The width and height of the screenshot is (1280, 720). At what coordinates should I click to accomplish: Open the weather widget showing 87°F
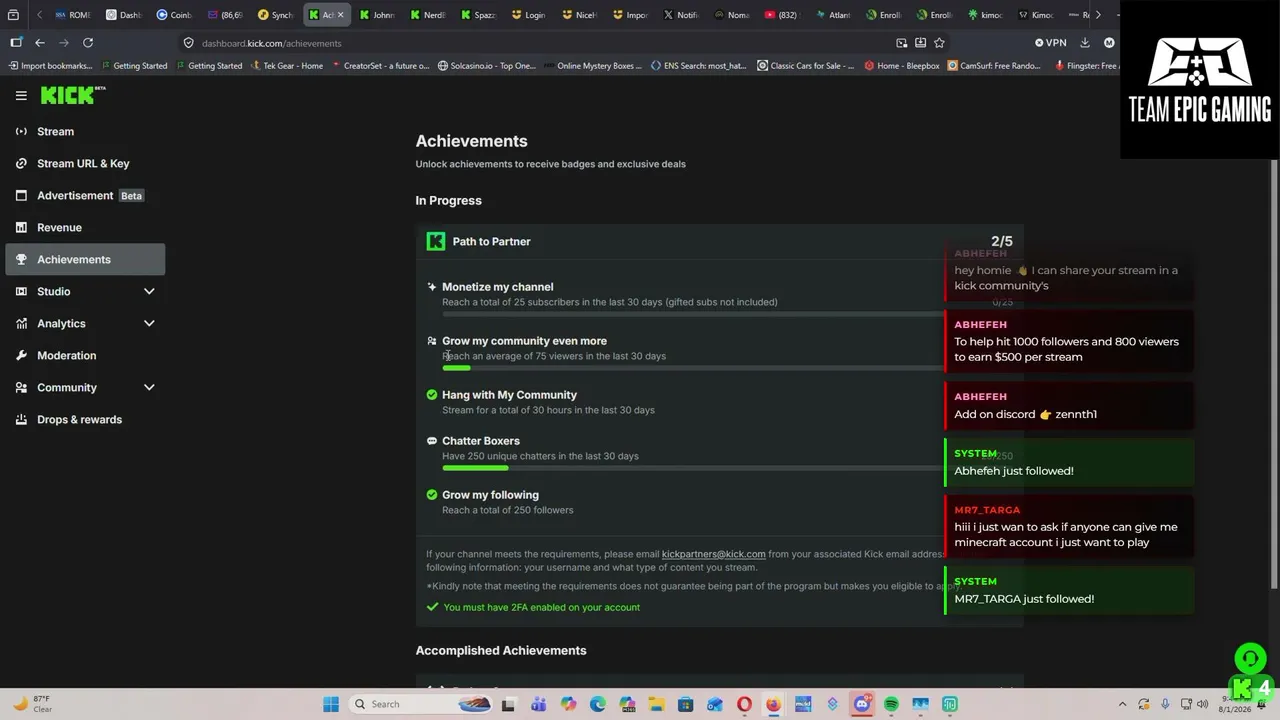32,704
